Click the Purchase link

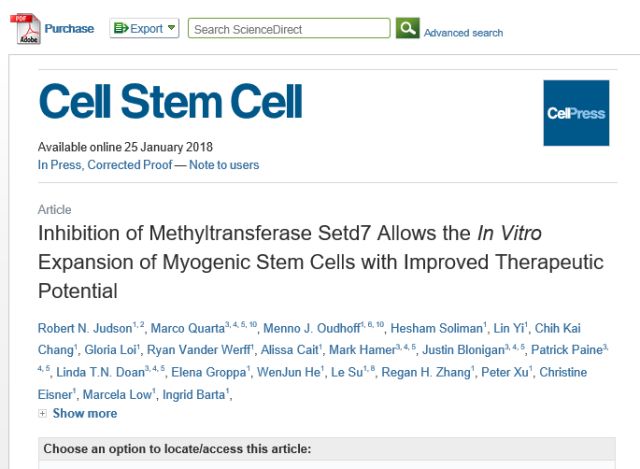(x=69, y=29)
